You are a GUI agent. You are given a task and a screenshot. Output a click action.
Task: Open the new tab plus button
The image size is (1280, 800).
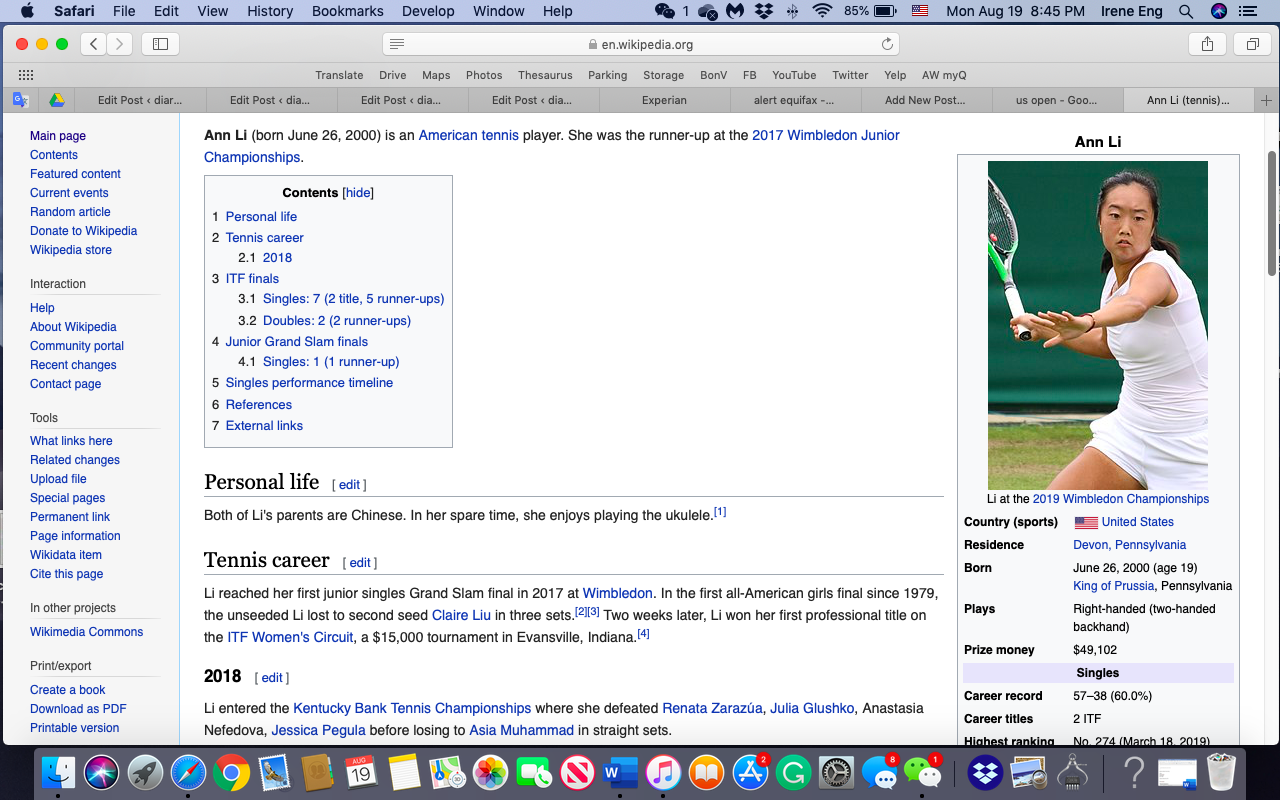(1266, 100)
